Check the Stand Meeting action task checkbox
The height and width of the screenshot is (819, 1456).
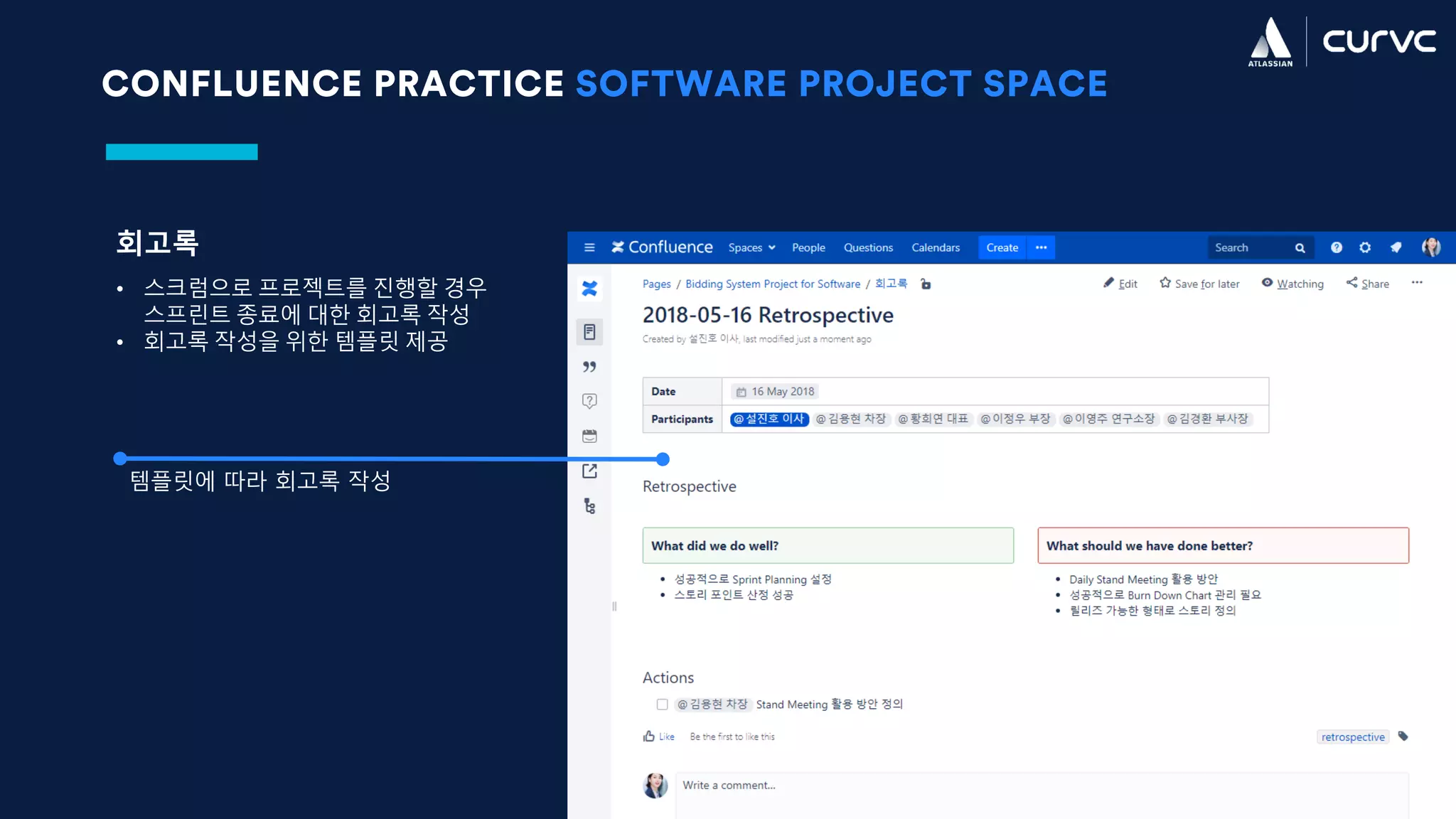tap(663, 705)
